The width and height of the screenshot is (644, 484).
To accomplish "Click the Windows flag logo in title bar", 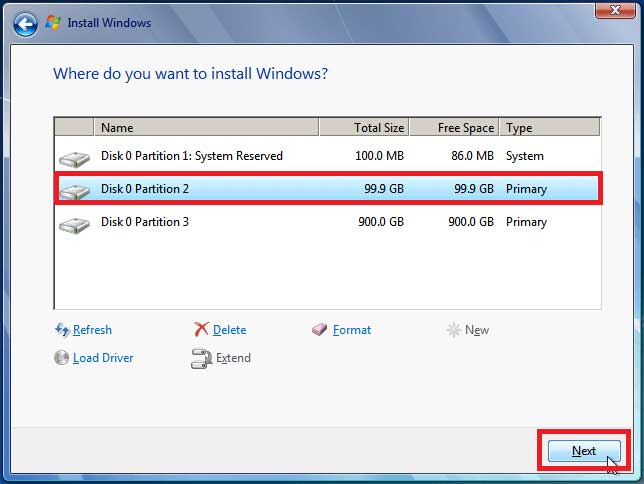I will [53, 23].
